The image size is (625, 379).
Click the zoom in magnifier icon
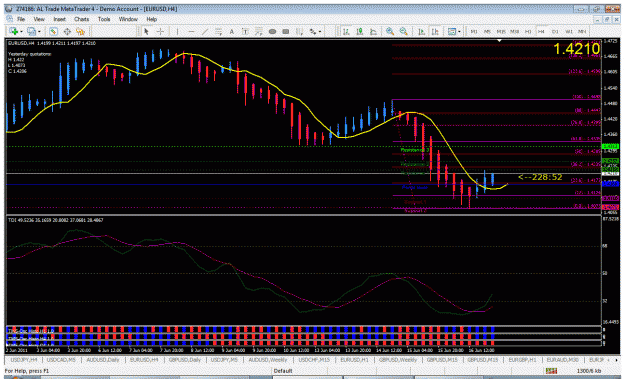tap(390, 31)
